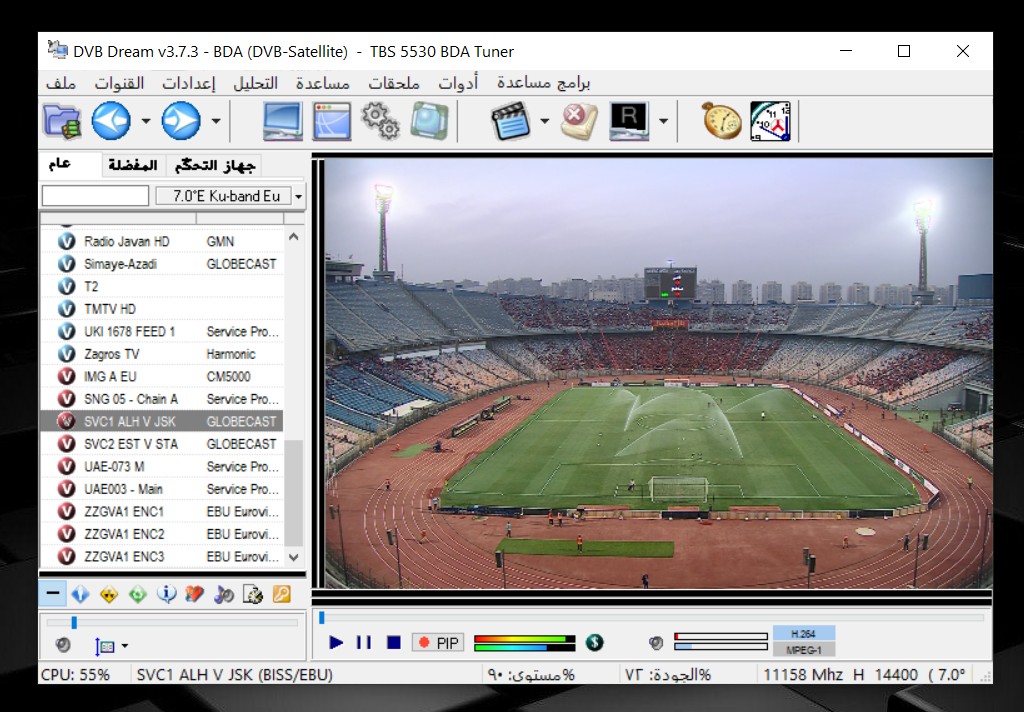The image size is (1024, 712).
Task: Switch to the المفضلة (Favorites) tab
Action: [x=132, y=165]
